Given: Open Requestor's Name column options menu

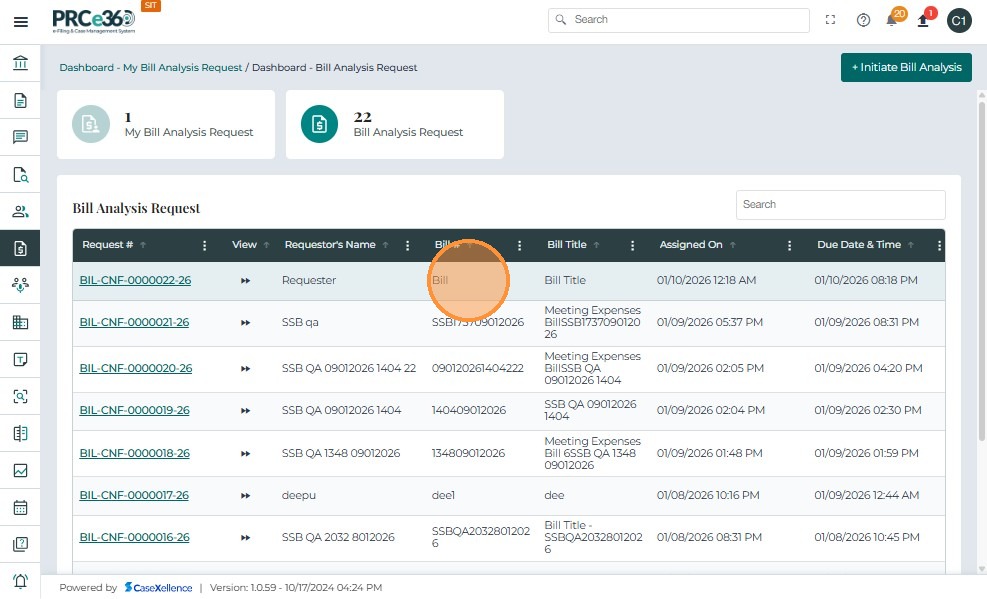Looking at the screenshot, I should point(407,245).
